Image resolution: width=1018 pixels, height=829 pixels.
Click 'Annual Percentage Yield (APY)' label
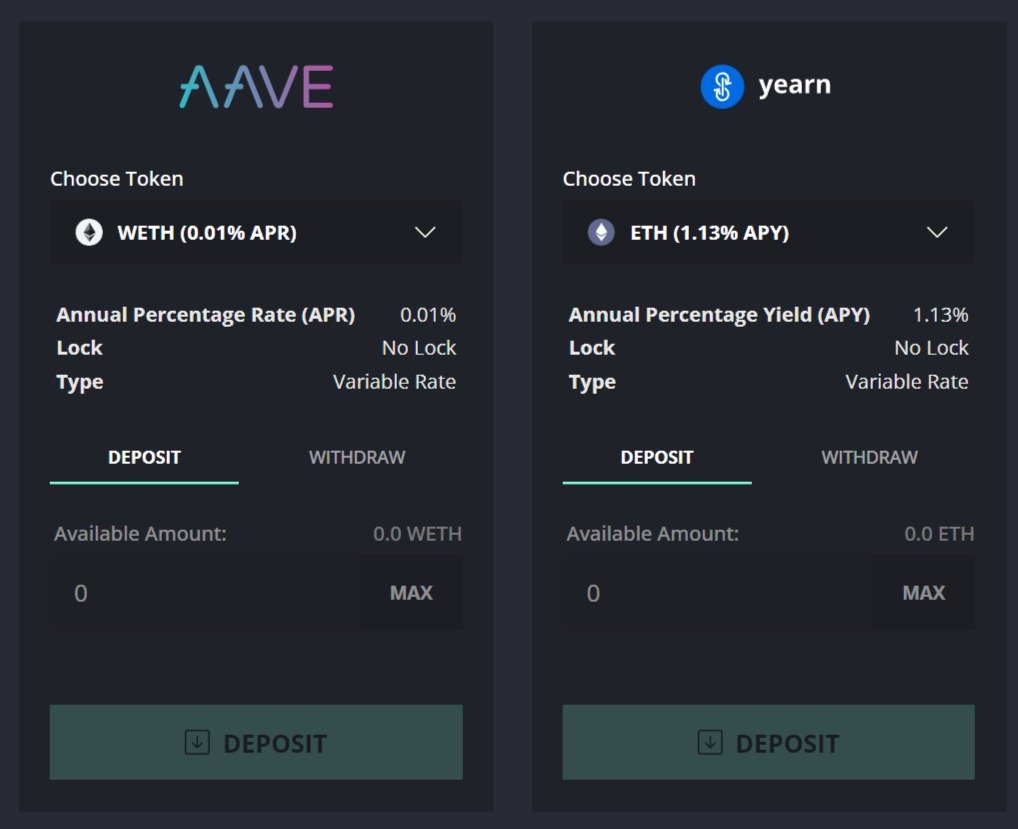pos(719,315)
